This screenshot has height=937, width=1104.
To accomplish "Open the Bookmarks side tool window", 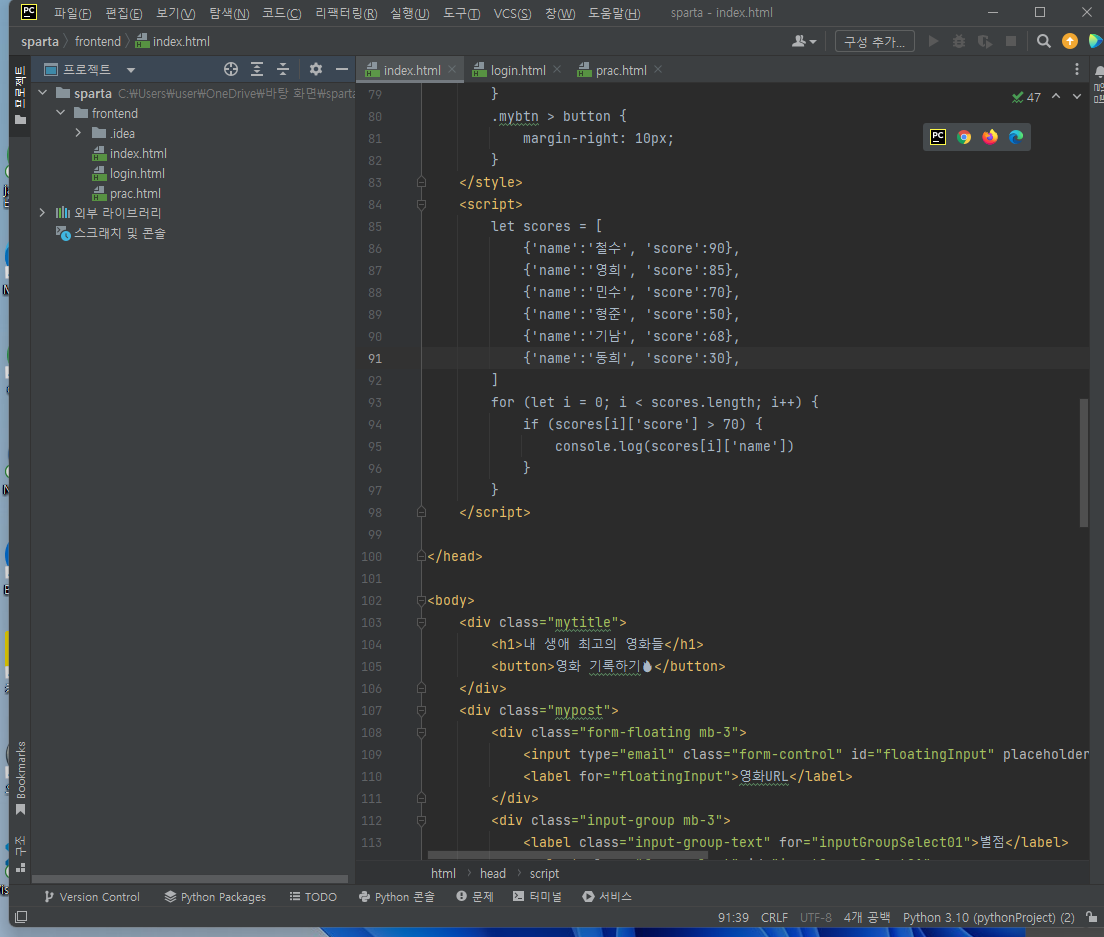I will point(20,778).
